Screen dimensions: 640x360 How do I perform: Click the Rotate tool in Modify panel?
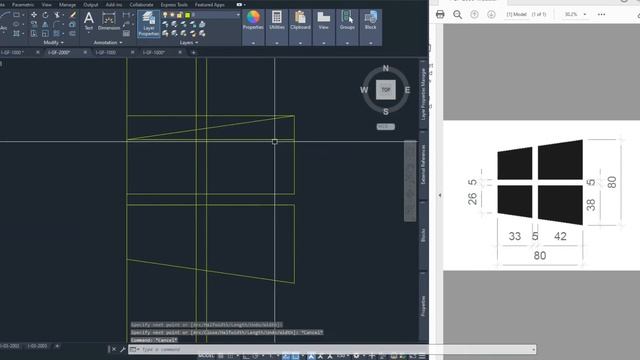click(45, 15)
